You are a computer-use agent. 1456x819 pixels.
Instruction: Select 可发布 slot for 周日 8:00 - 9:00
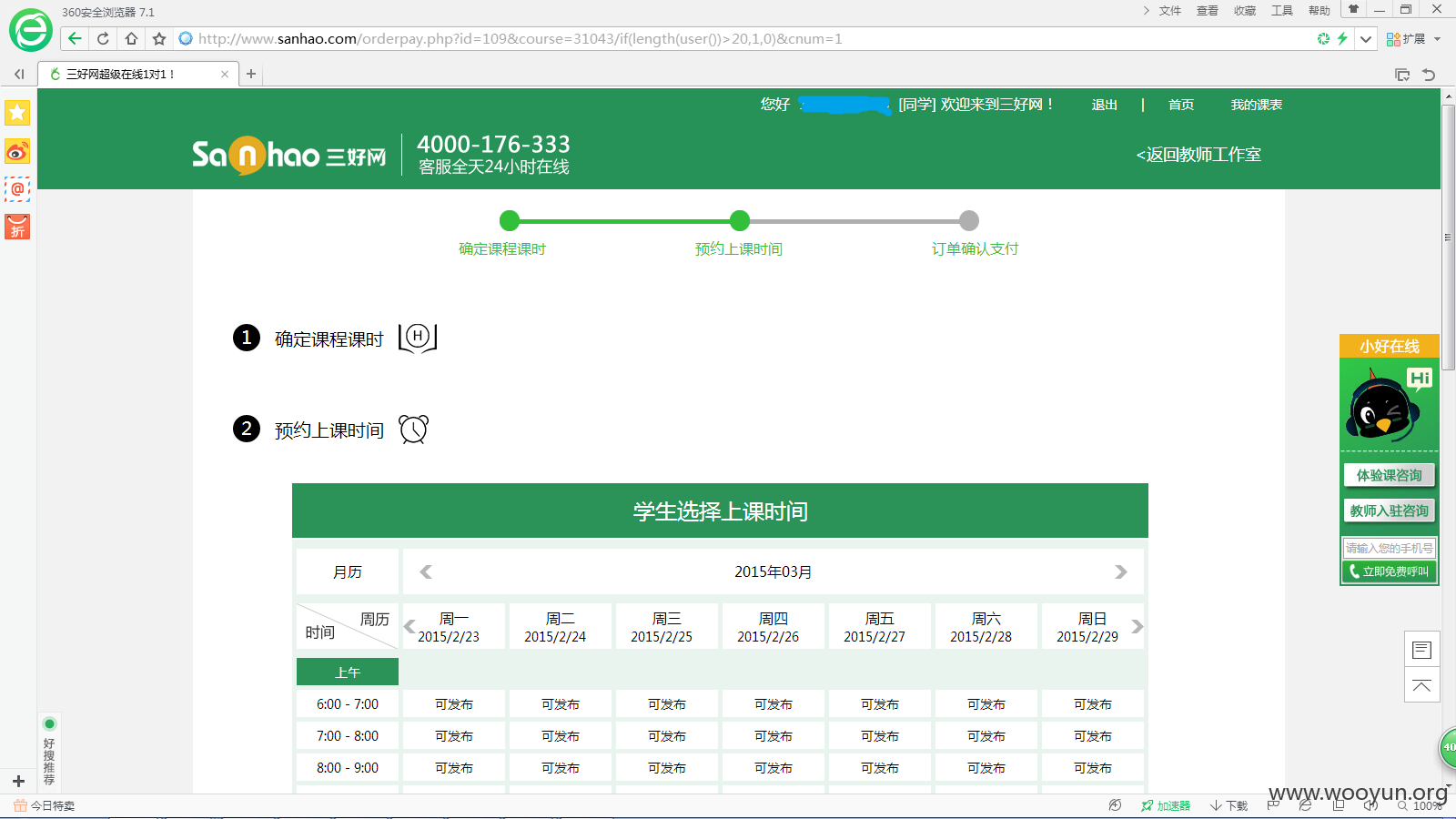(1093, 768)
